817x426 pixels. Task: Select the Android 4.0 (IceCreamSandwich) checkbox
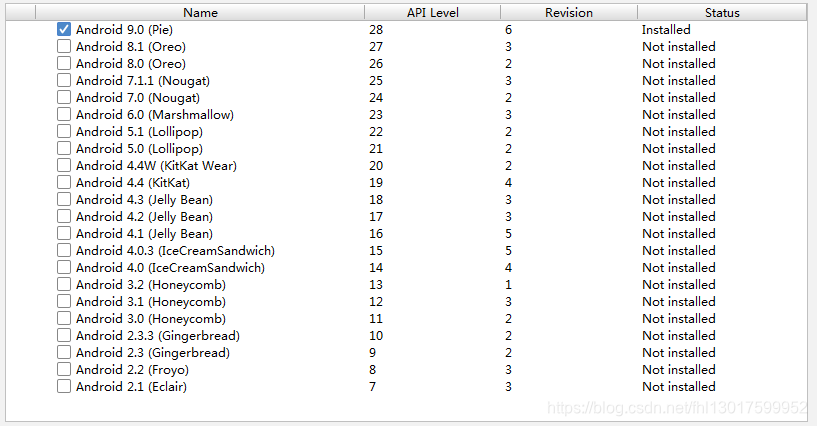(x=64, y=268)
